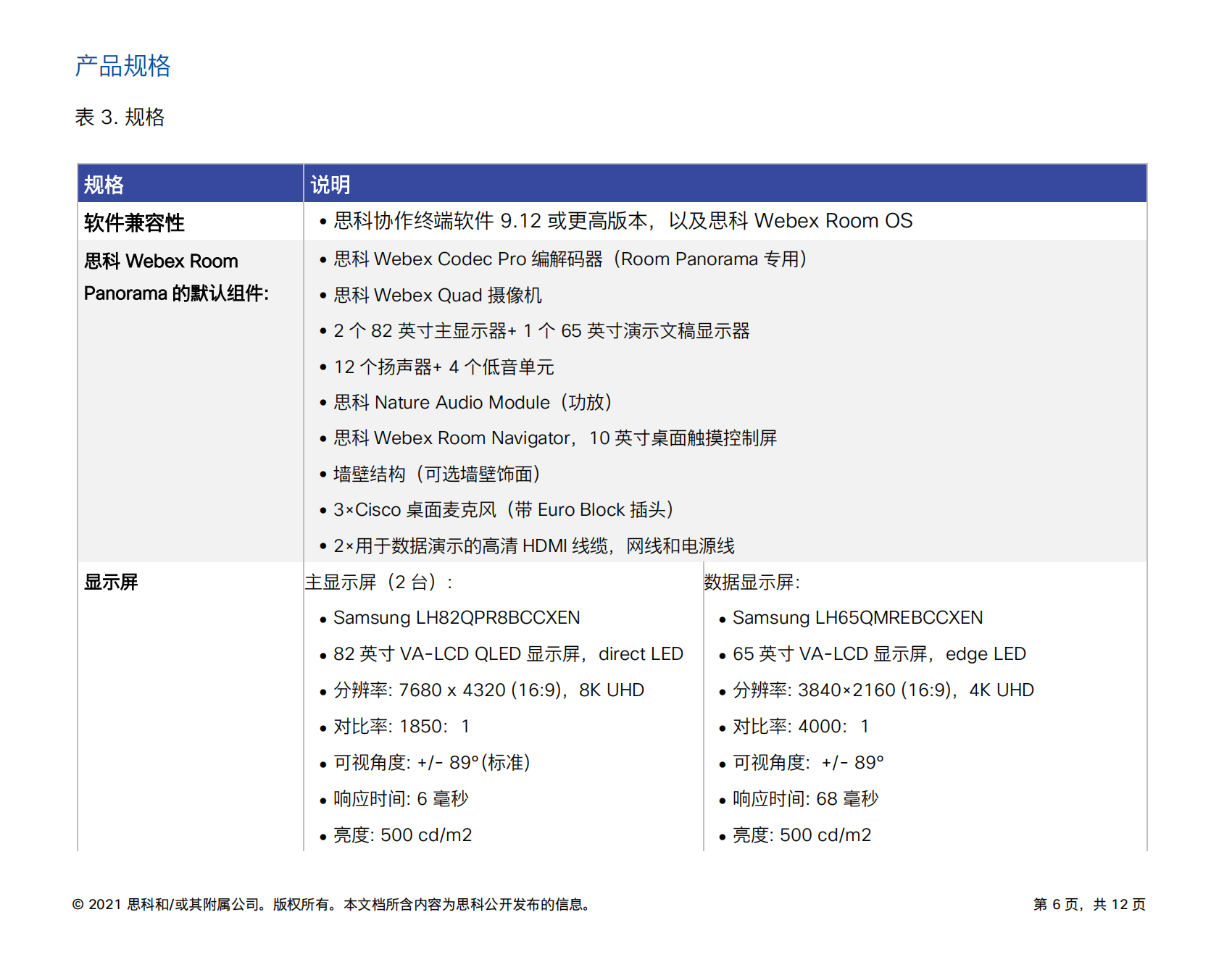This screenshot has width=1232, height=970.
Task: Click the 显示屏 row label
Action: coord(111,582)
